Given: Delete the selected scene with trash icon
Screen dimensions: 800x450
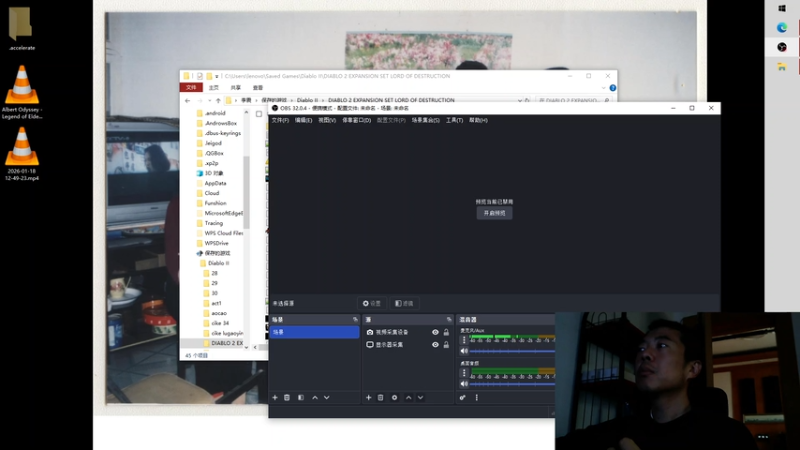Looking at the screenshot, I should tap(287, 397).
